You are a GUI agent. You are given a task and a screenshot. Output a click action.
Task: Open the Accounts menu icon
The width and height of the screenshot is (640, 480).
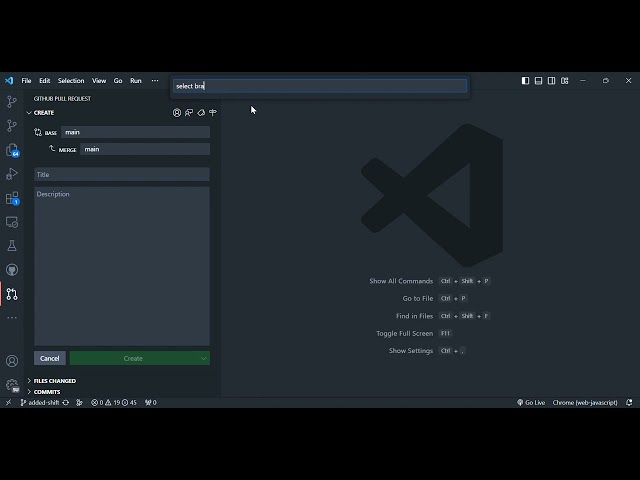point(12,361)
